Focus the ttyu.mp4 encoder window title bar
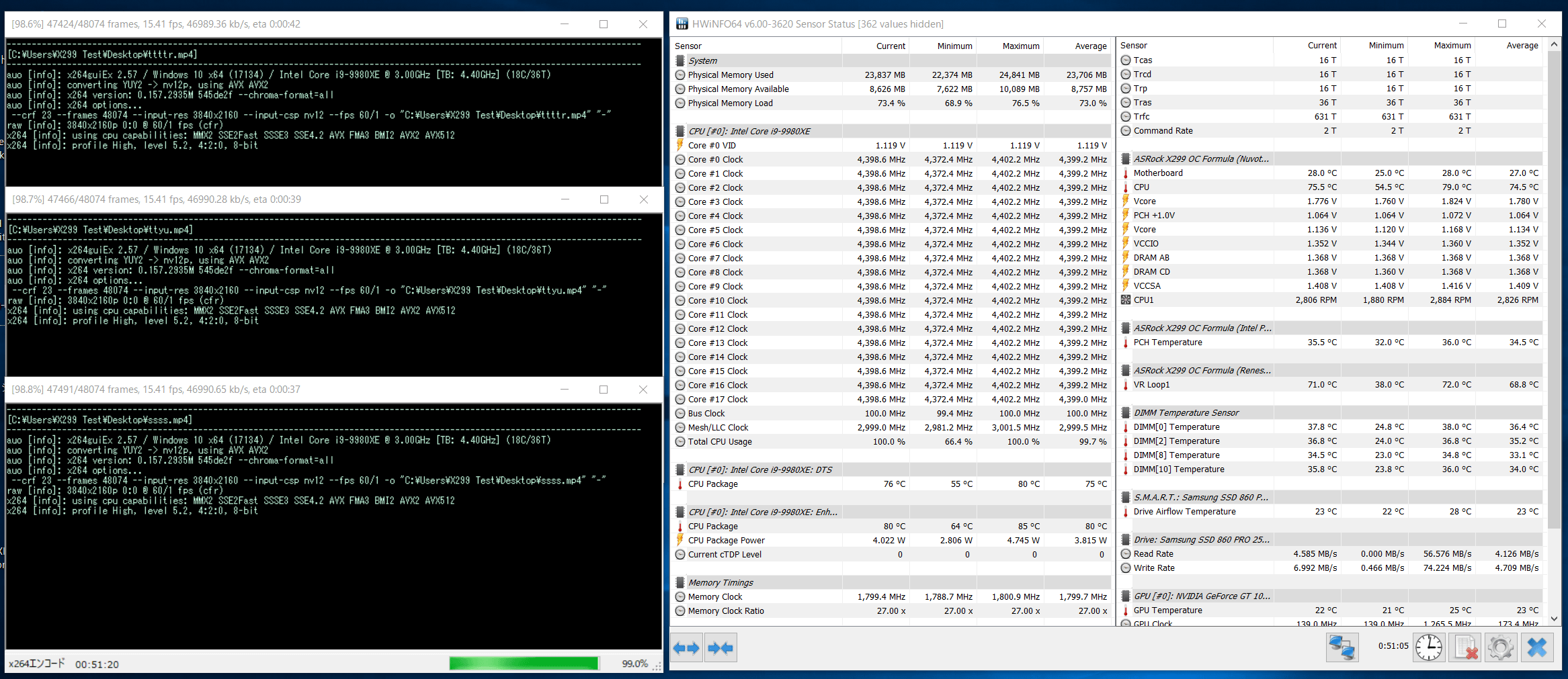 point(269,199)
